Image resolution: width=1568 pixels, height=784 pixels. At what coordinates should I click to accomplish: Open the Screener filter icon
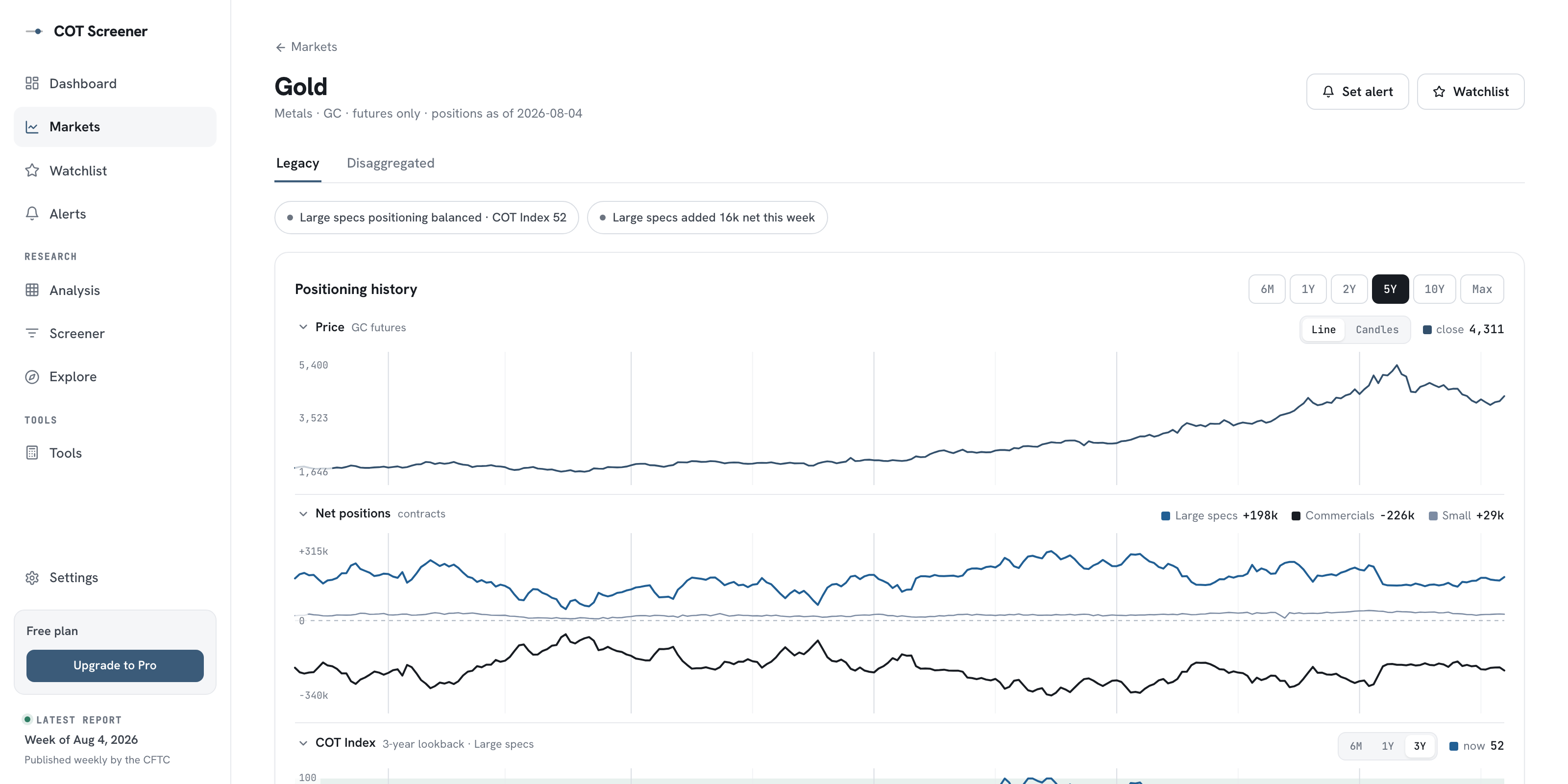(32, 333)
